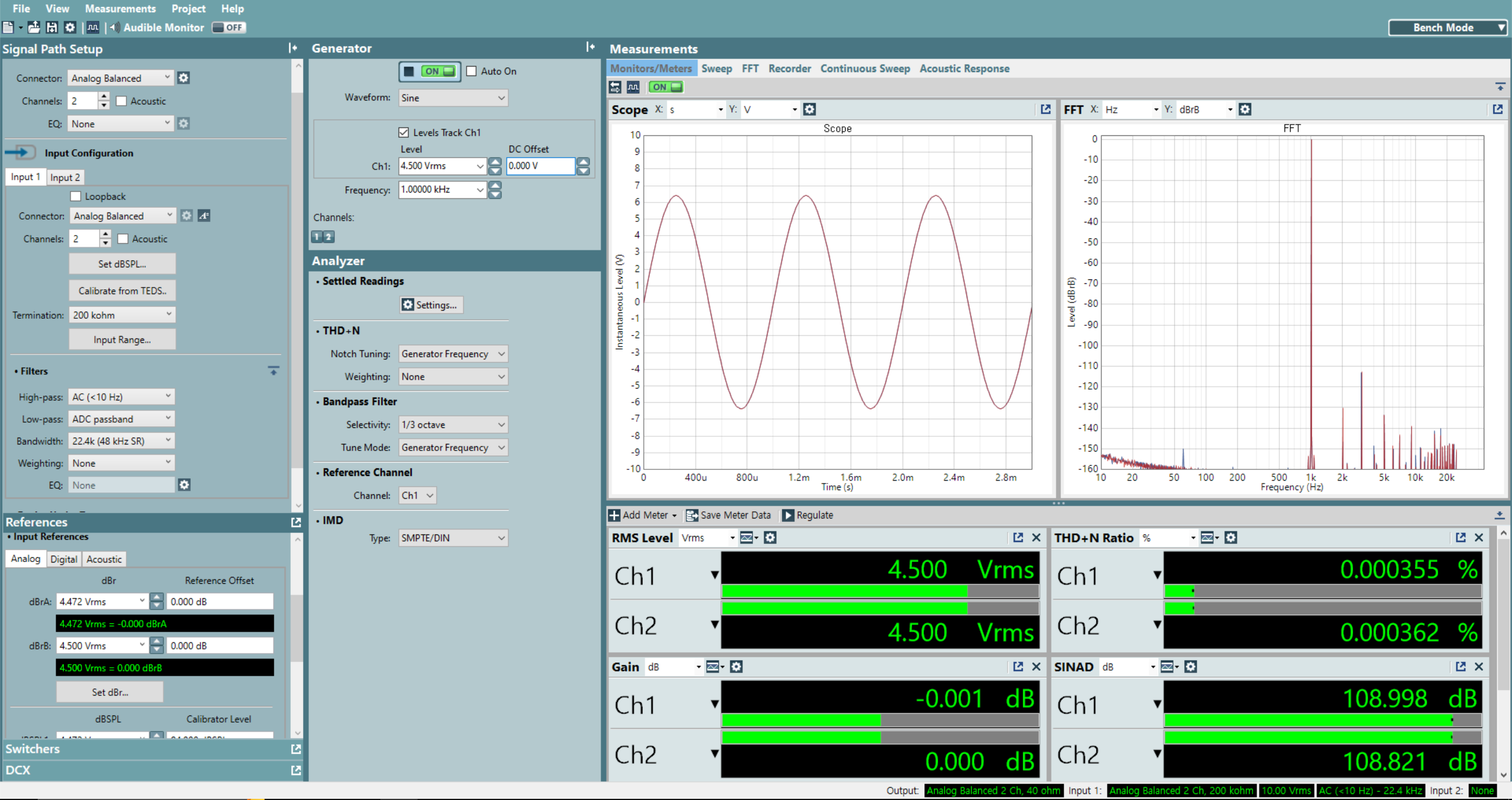Screen dimensions: 1512x800
Task: Enable the Auto On checkbox
Action: pos(471,71)
